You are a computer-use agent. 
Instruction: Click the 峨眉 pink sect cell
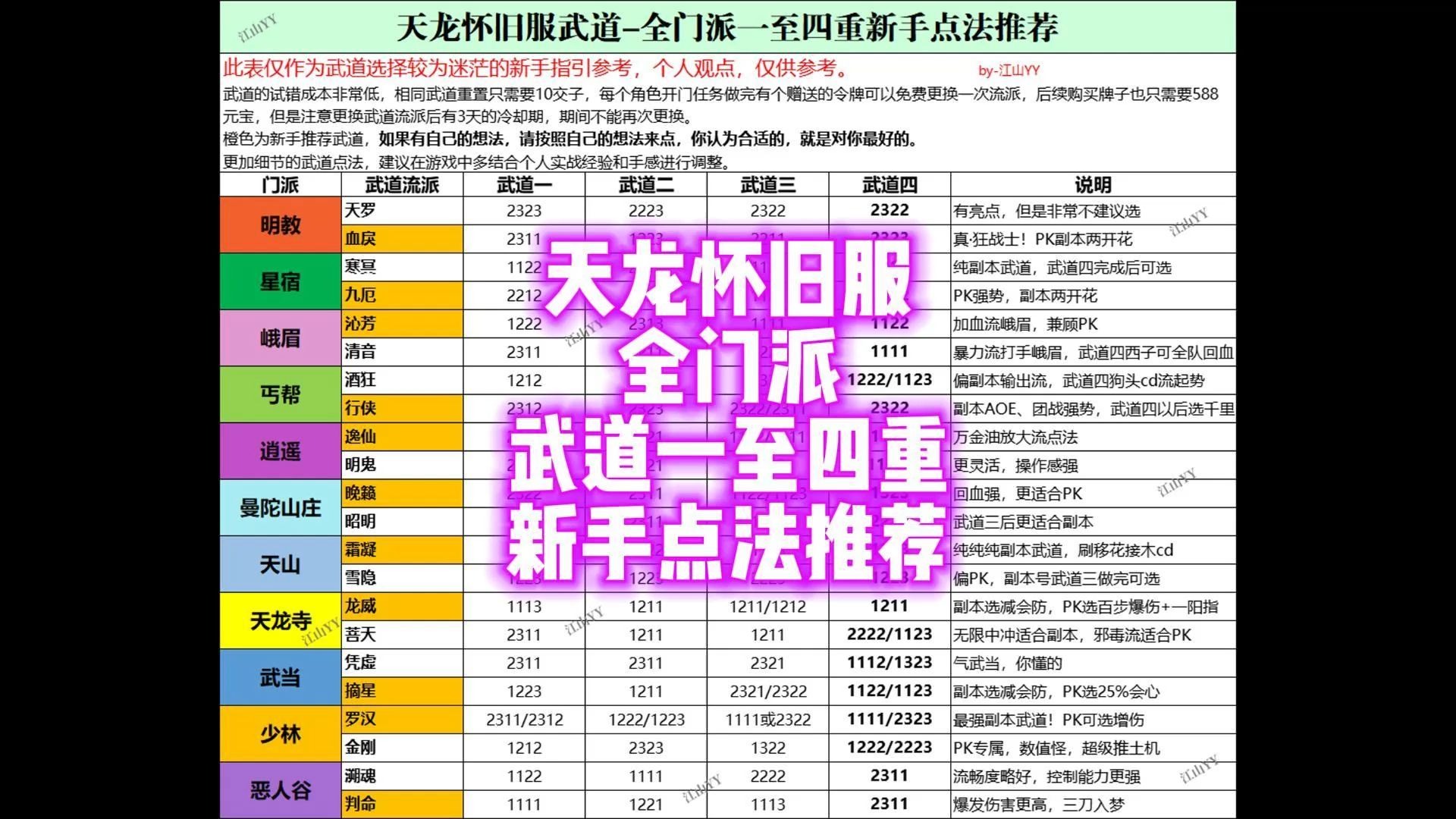tap(281, 338)
